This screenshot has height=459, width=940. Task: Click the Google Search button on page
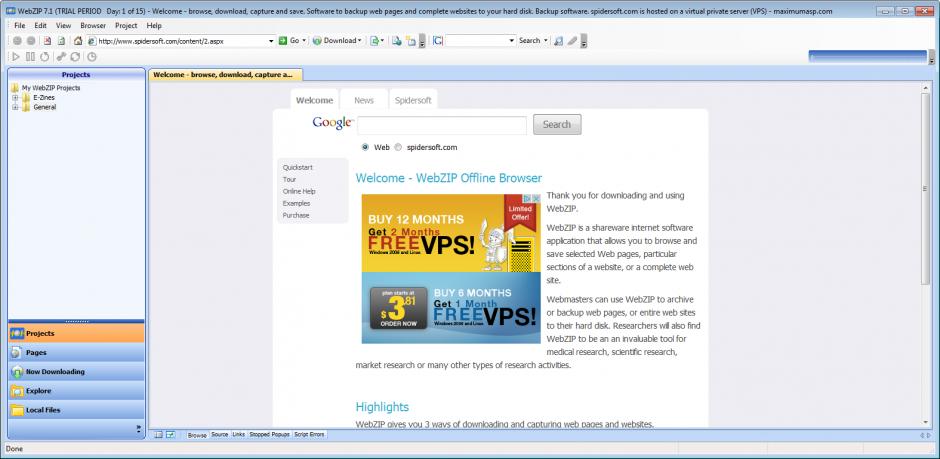tap(557, 125)
